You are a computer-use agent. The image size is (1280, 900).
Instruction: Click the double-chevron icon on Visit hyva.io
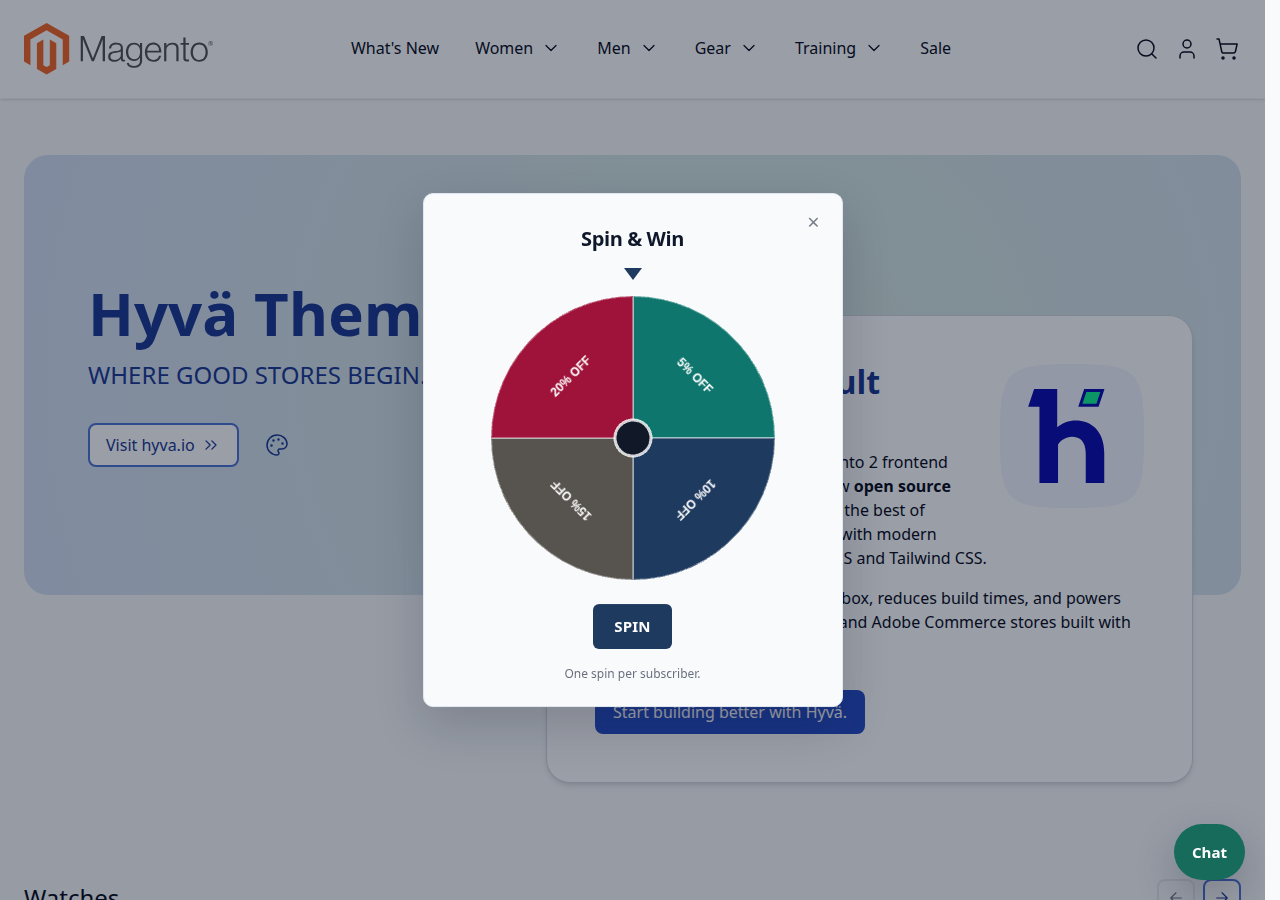click(211, 445)
